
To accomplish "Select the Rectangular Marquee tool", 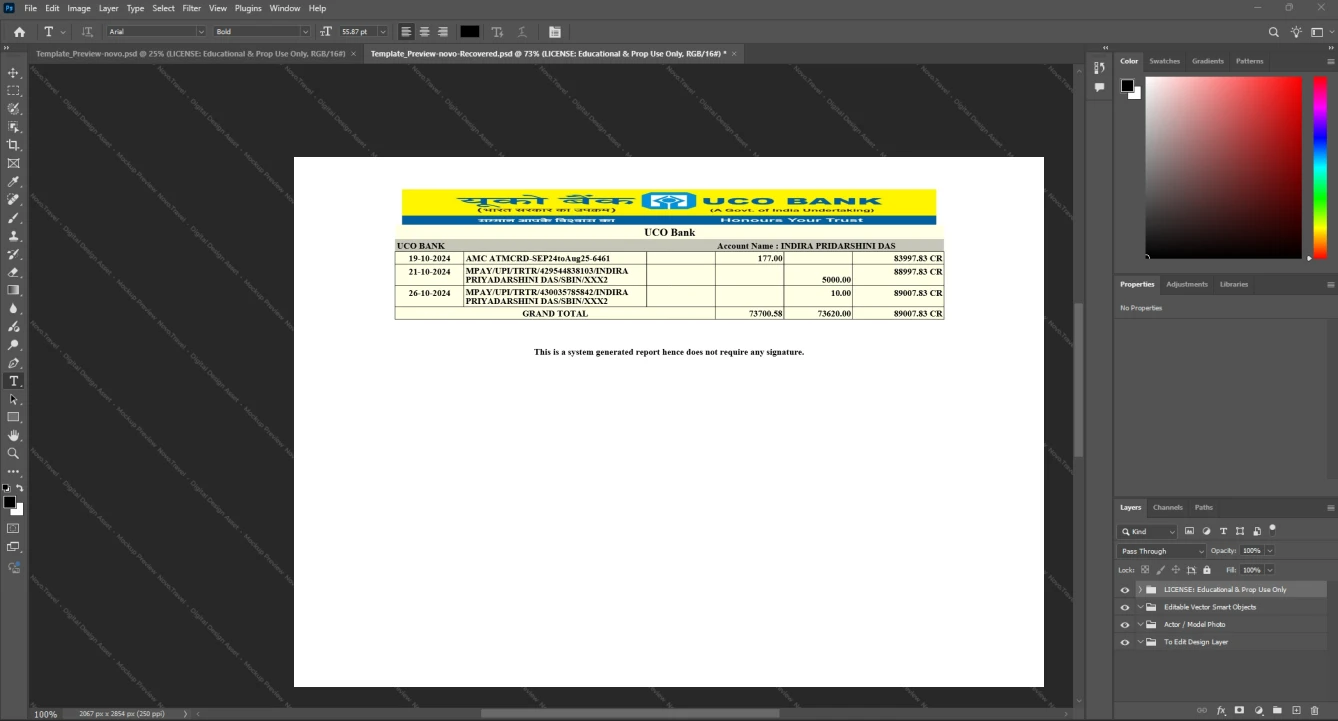I will pos(13,91).
